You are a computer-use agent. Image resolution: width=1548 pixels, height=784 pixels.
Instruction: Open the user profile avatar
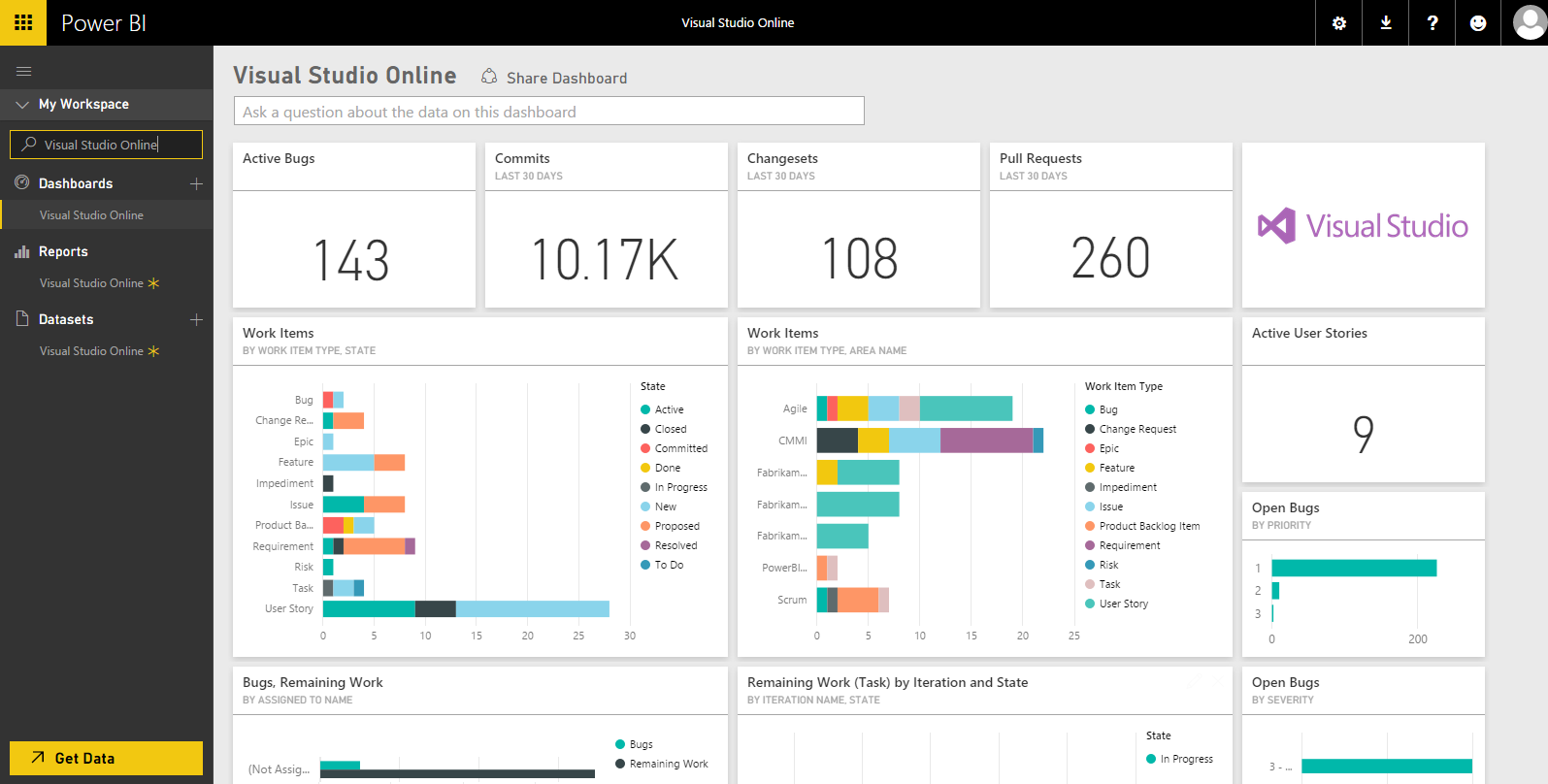pyautogui.click(x=1530, y=21)
